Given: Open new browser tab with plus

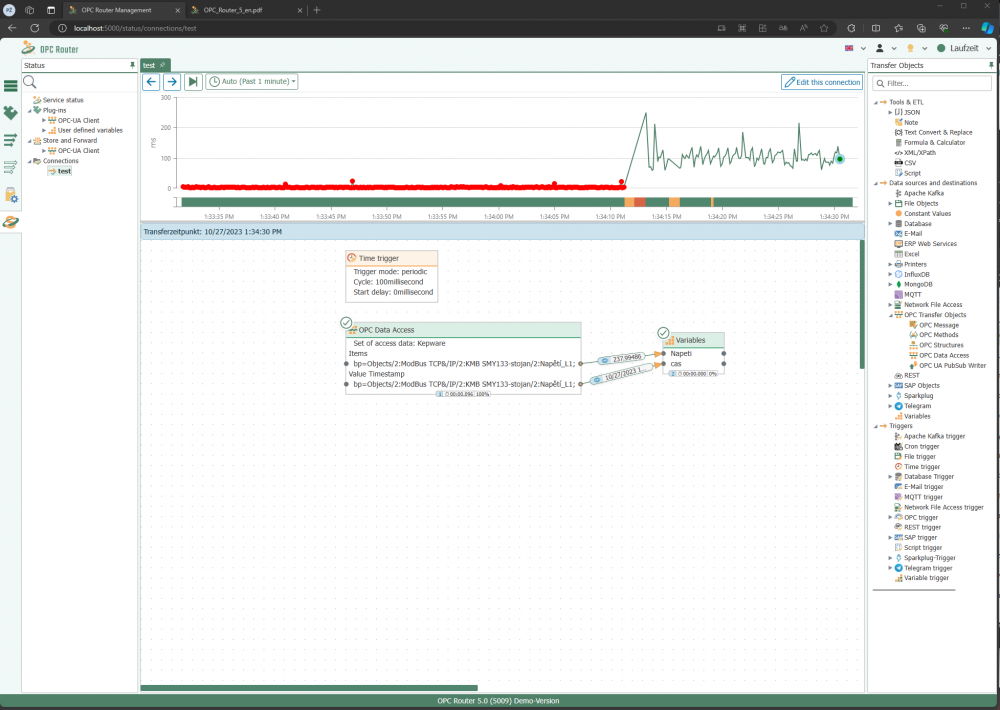Looking at the screenshot, I should (316, 10).
